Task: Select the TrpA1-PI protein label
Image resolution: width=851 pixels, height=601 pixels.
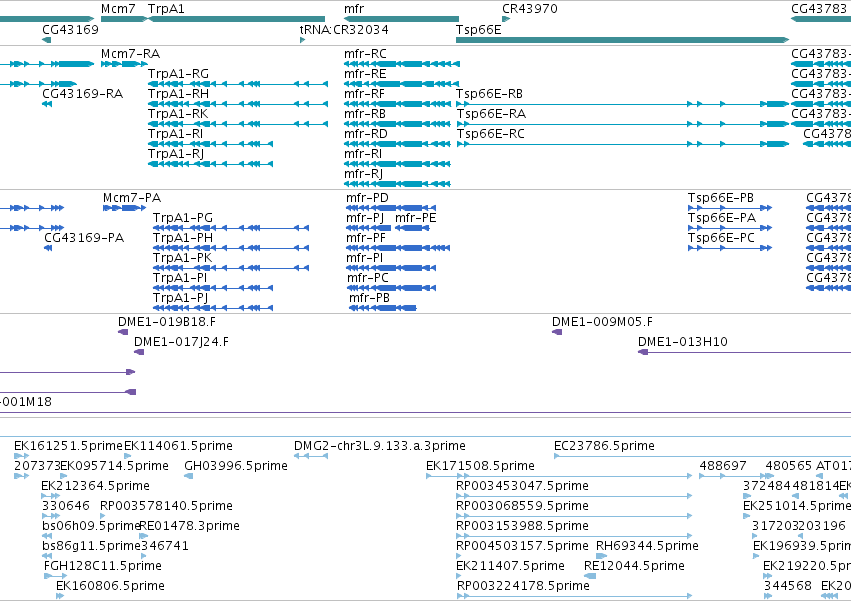Action: point(180,278)
